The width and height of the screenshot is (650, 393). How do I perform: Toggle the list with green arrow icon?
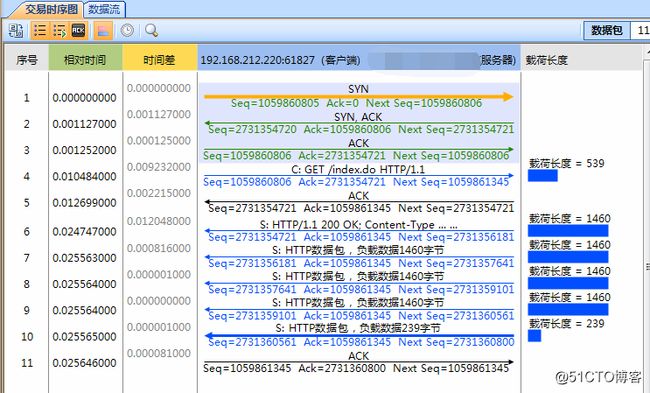(59, 31)
